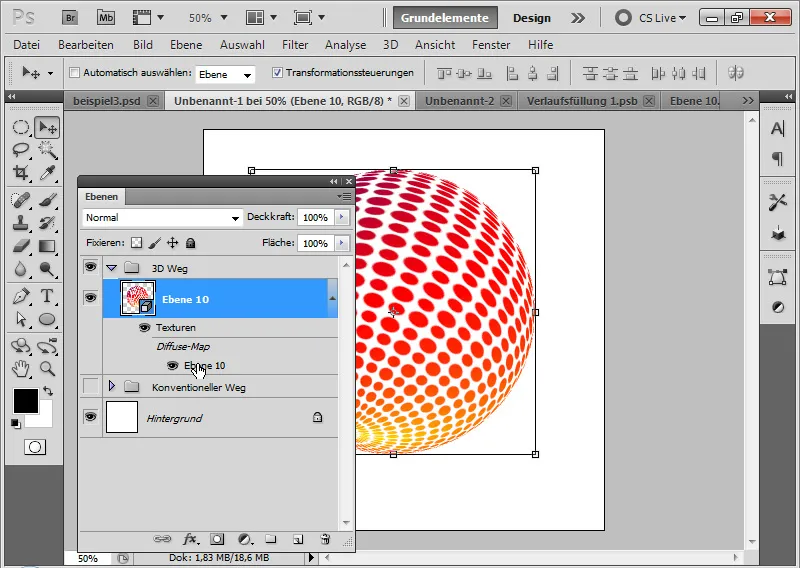Hide Texturen visibility eye
This screenshot has width=800, height=568.
(x=144, y=328)
